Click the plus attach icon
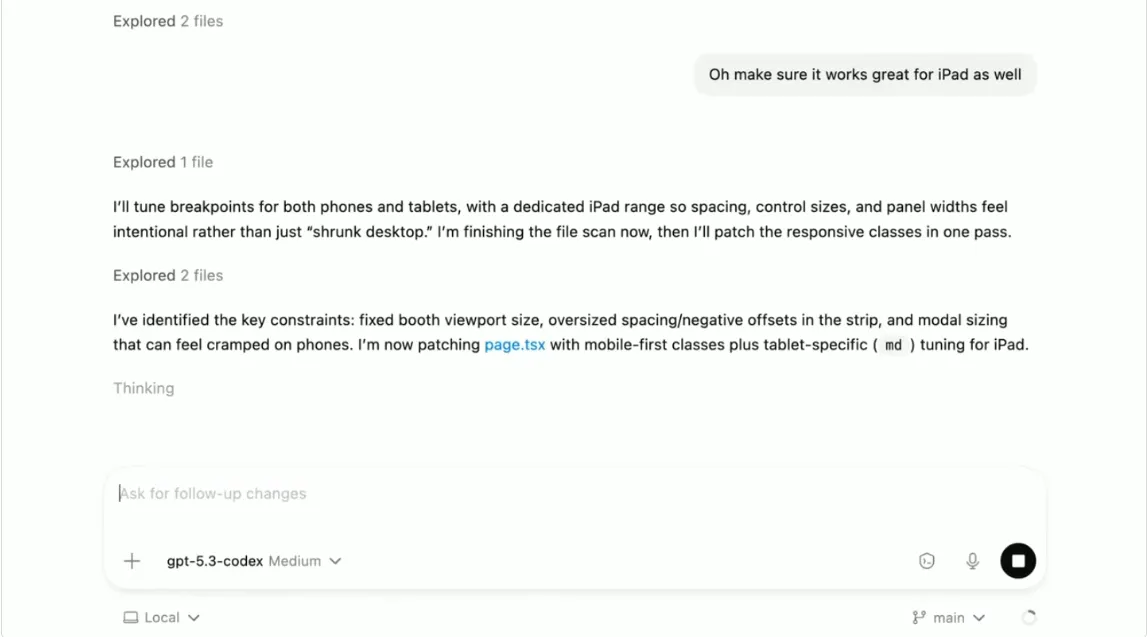Screen dimensions: 1147x637 (x=132, y=561)
